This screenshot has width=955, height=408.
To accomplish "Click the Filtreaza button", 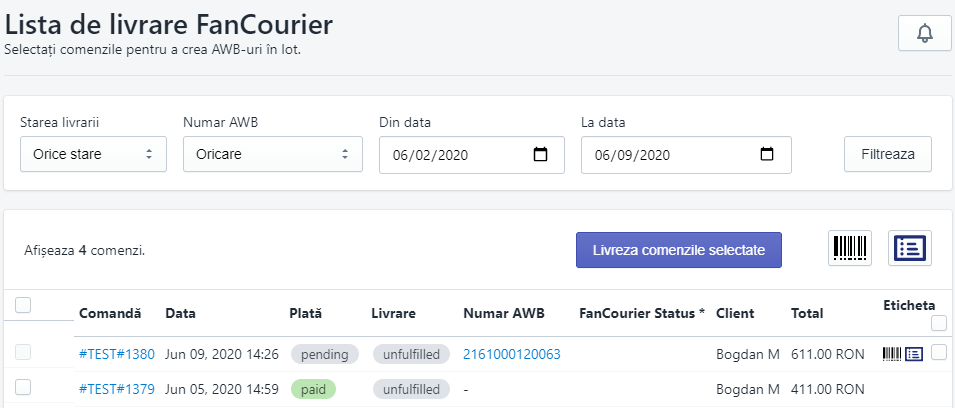I will 888,154.
